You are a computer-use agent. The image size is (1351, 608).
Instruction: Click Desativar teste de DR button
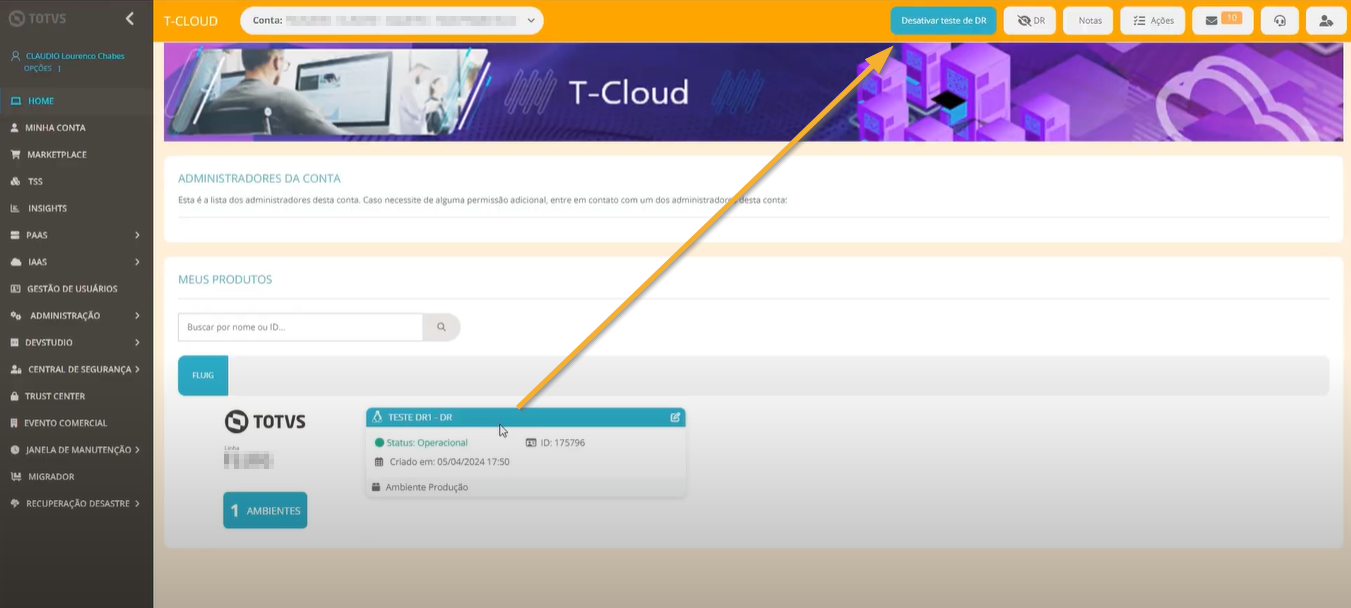pyautogui.click(x=943, y=20)
